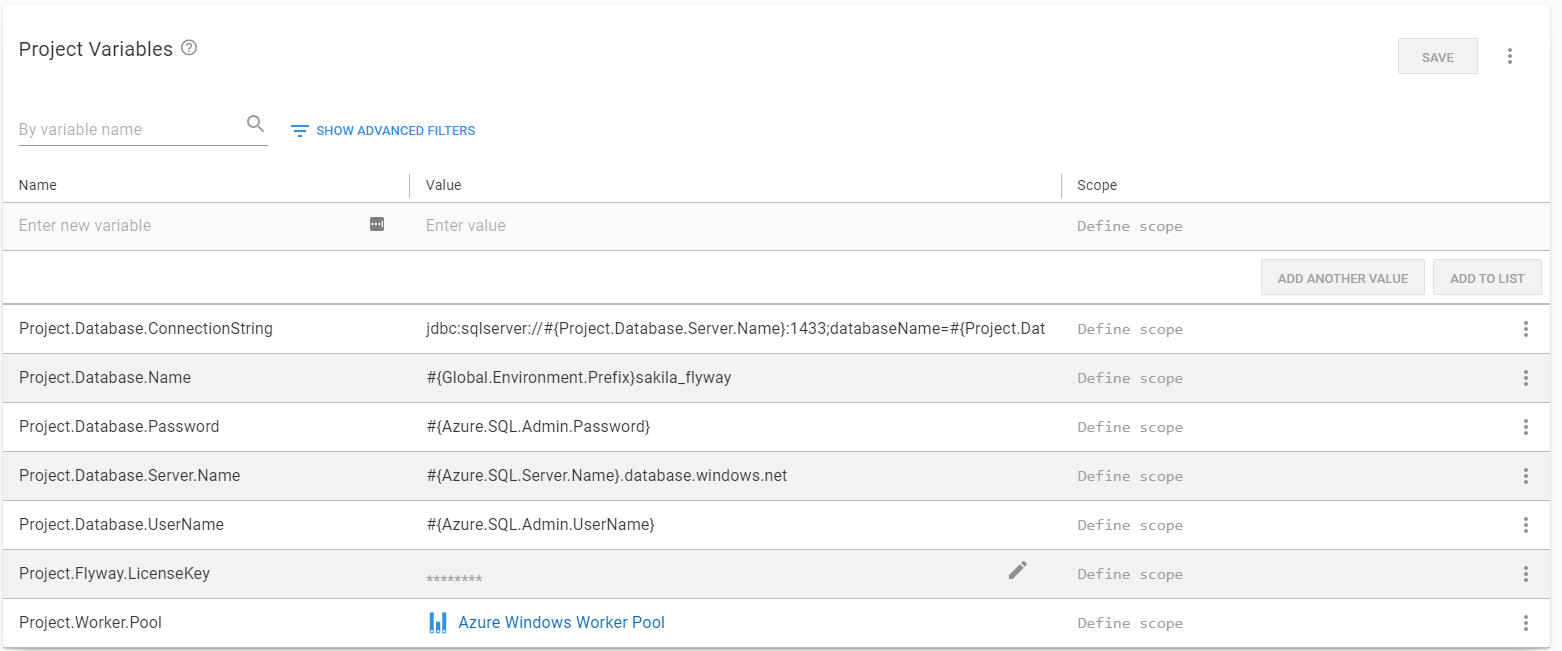Screen dimensions: 1562x651
Task: Open overflow menu for Project.Worker.Pool row
Action: tap(1526, 623)
